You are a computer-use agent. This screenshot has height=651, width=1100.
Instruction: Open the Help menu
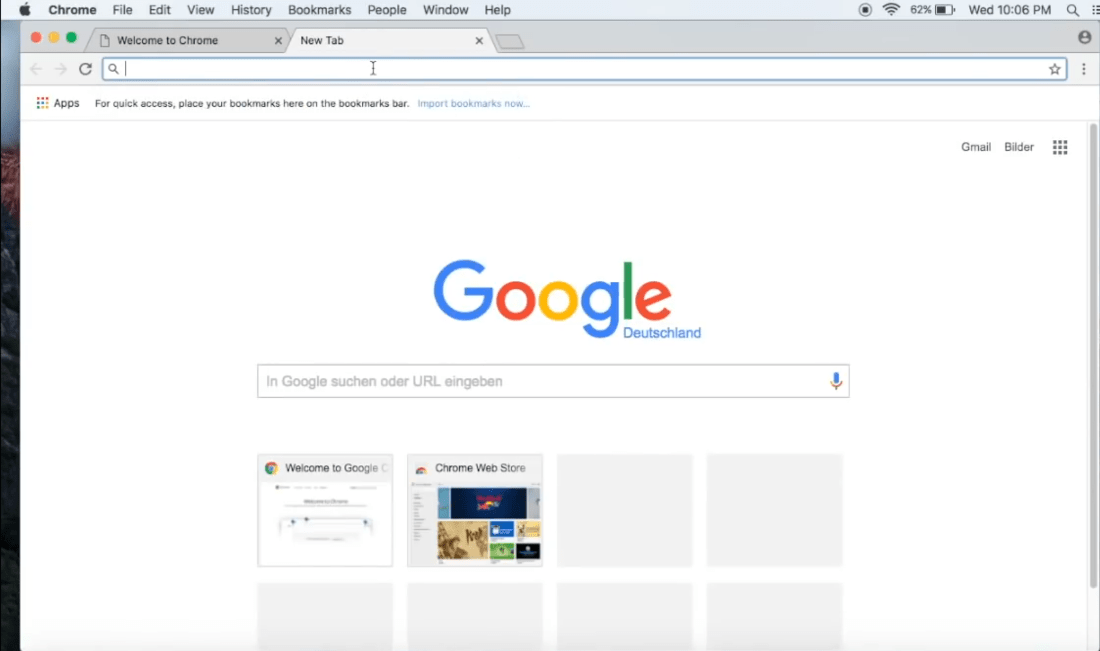(497, 10)
